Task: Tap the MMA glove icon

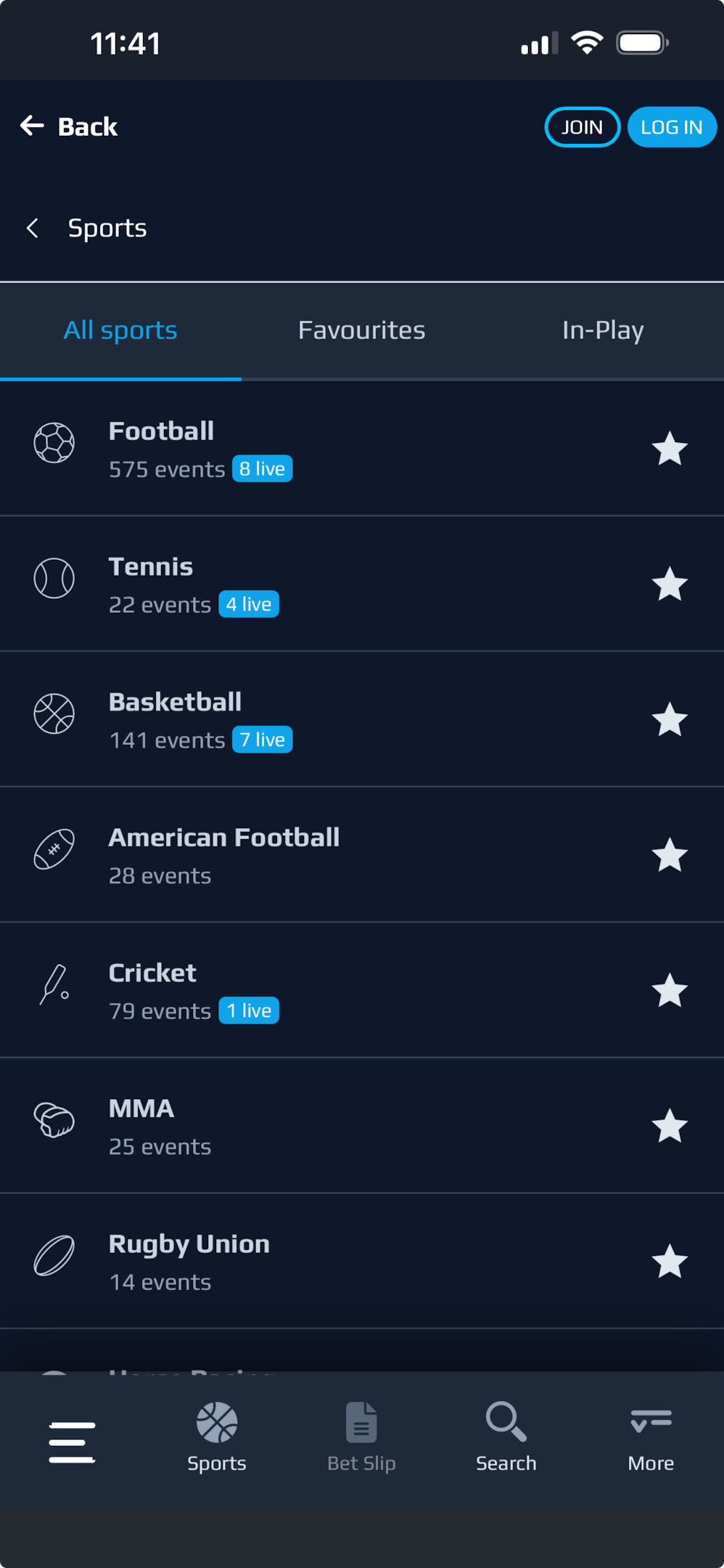Action: 54,1120
